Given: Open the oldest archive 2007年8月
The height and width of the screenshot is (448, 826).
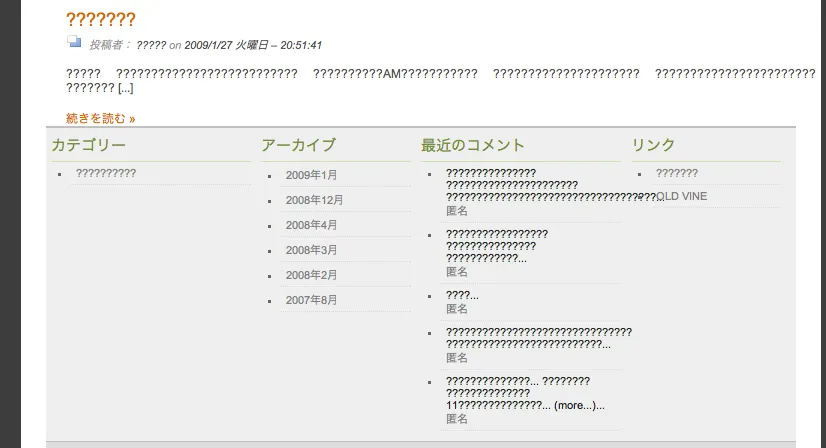Looking at the screenshot, I should click(x=311, y=300).
